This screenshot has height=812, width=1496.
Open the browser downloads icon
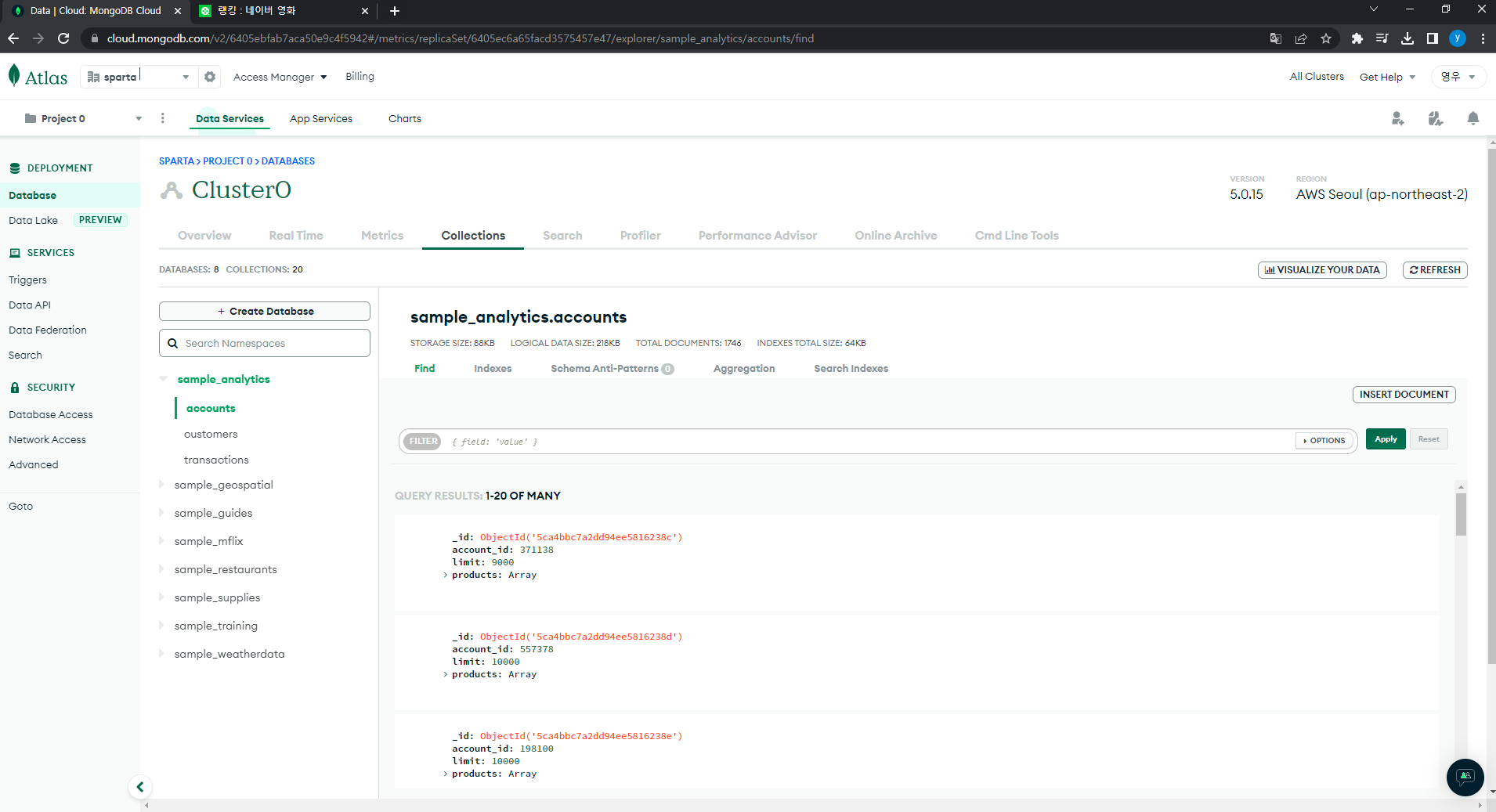pos(1407,38)
